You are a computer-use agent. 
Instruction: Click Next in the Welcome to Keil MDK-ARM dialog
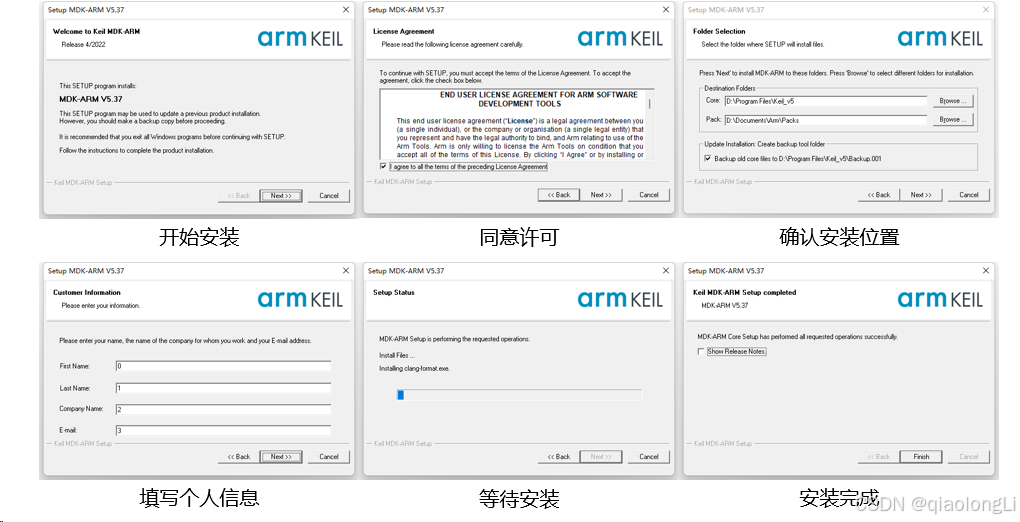281,195
